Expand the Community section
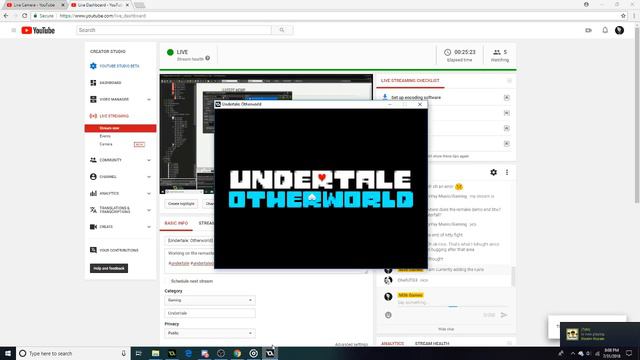The image size is (640, 360). tap(149, 160)
